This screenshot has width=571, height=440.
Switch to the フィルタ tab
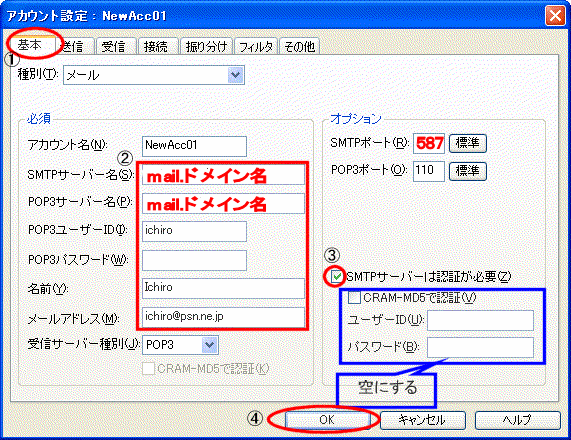click(256, 47)
